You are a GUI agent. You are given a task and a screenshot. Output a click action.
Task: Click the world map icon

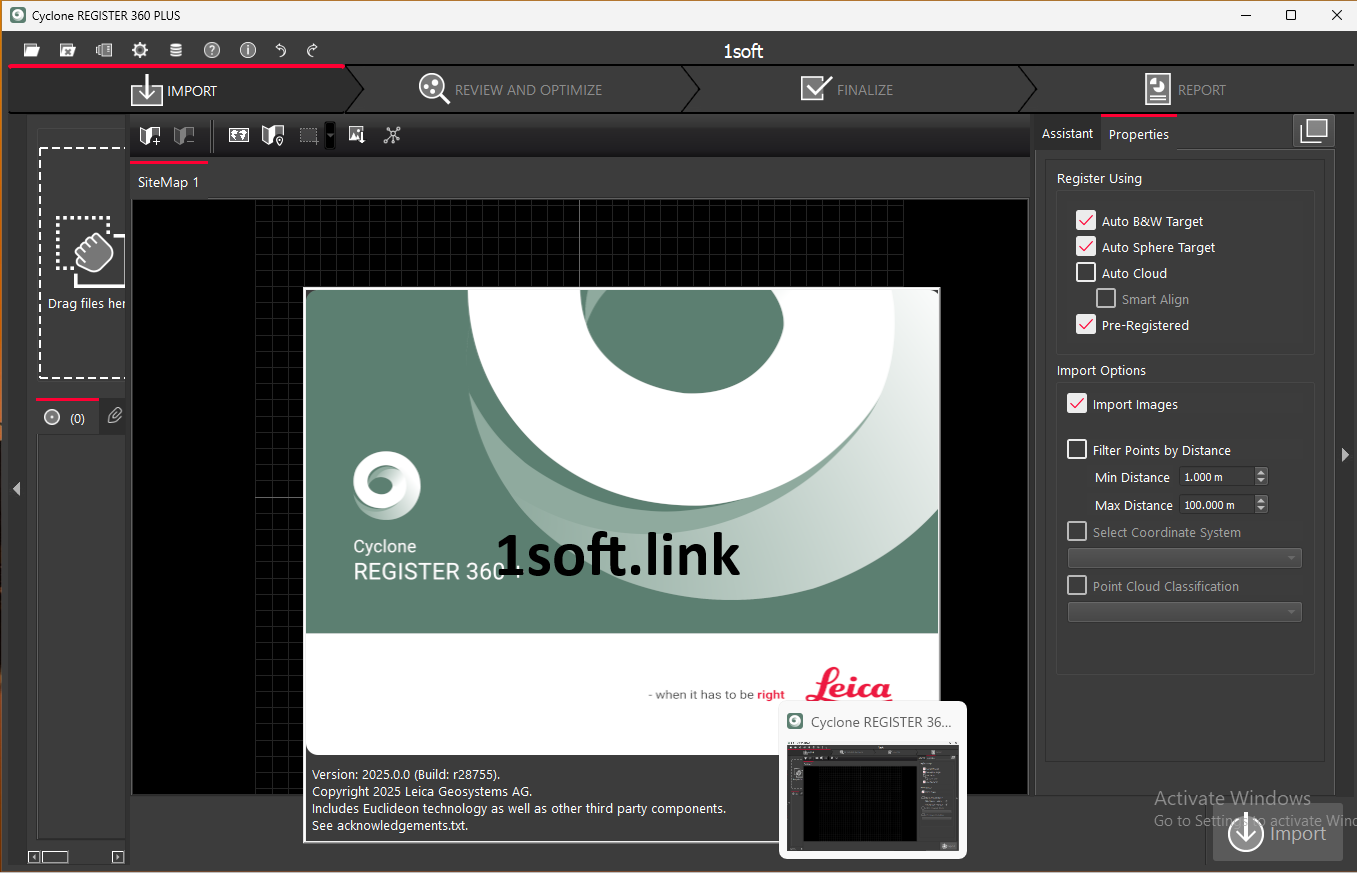click(x=239, y=135)
